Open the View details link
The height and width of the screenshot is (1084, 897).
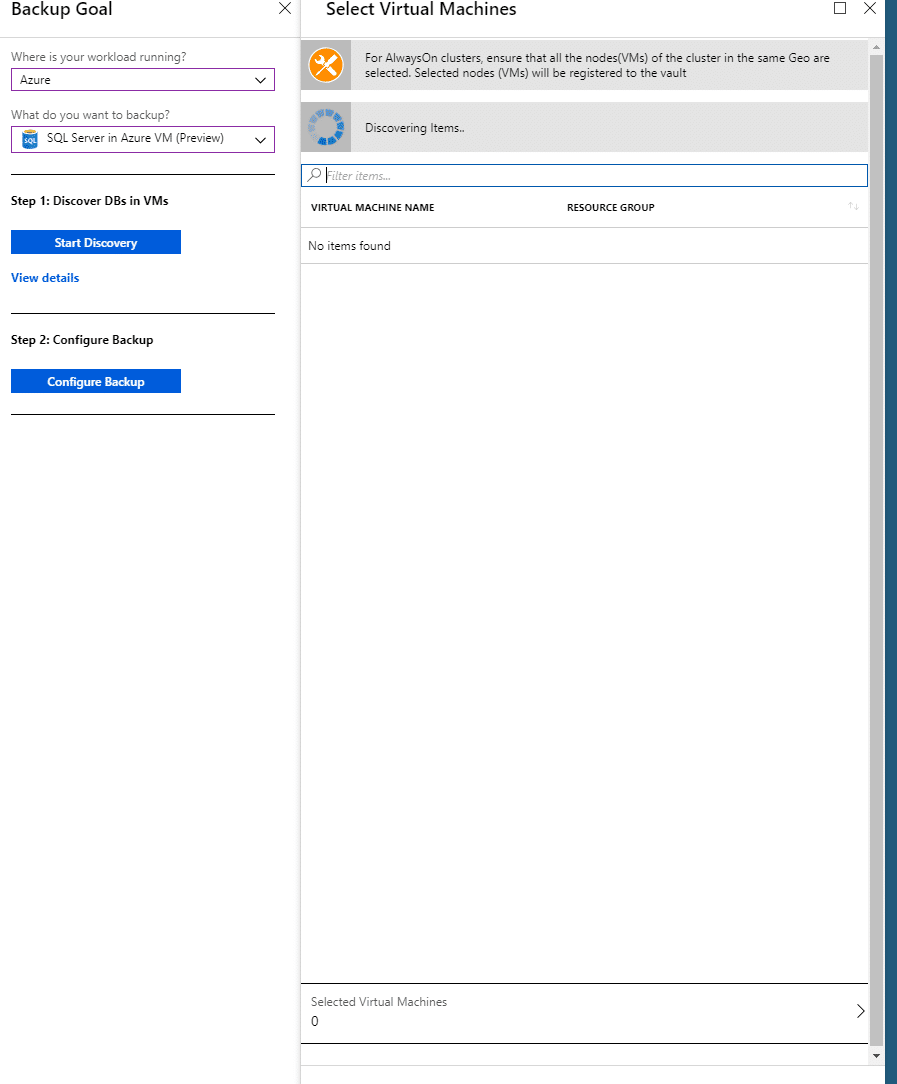45,278
